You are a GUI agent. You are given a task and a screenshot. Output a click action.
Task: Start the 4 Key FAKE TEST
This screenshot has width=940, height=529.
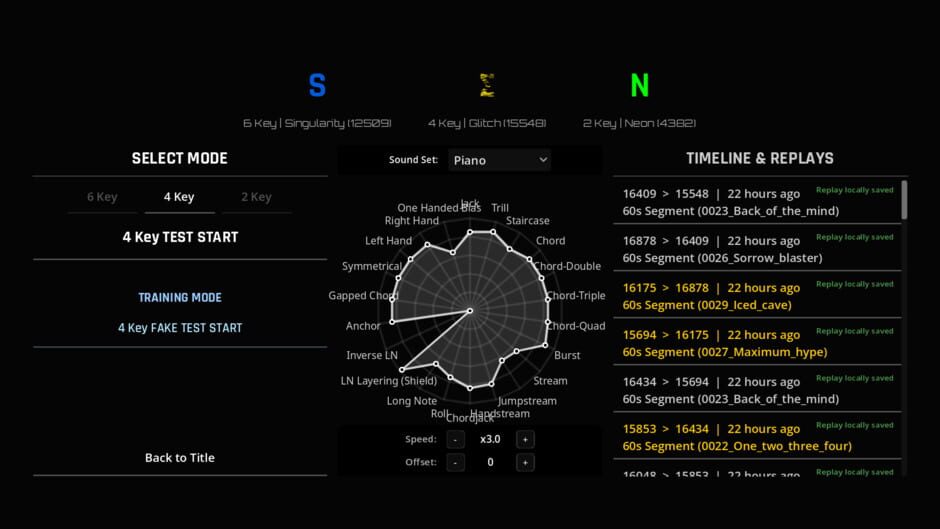pos(180,328)
